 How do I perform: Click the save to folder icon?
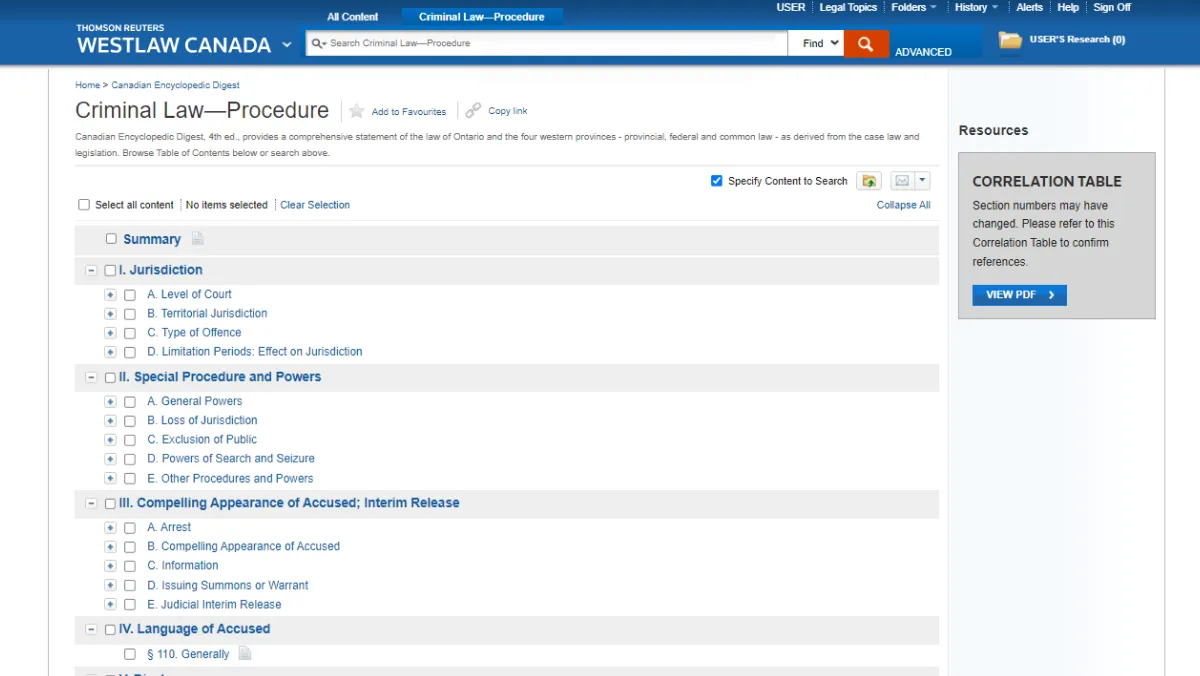click(x=868, y=181)
